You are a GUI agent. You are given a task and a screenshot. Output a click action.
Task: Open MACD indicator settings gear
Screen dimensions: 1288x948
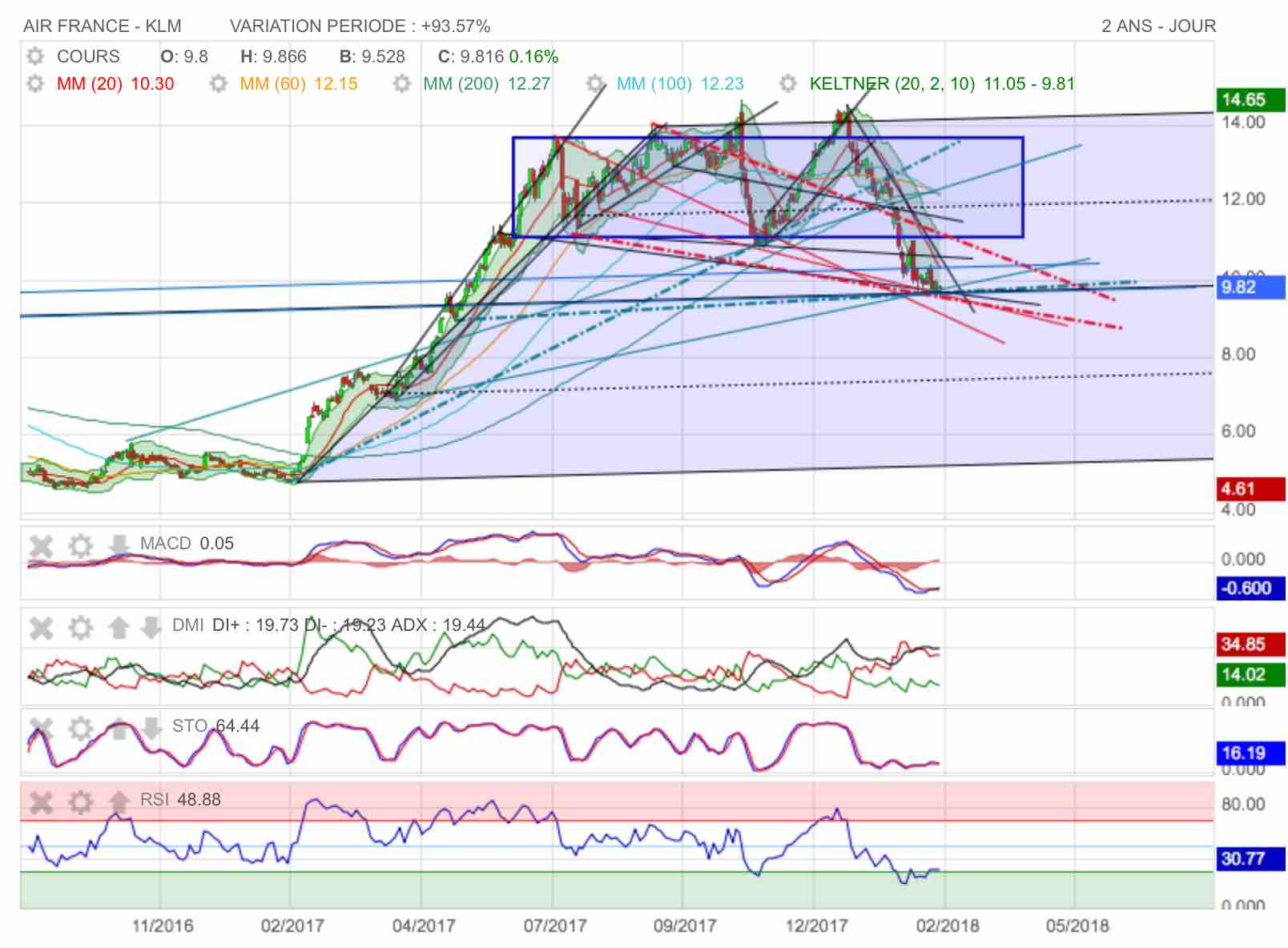pyautogui.click(x=80, y=546)
